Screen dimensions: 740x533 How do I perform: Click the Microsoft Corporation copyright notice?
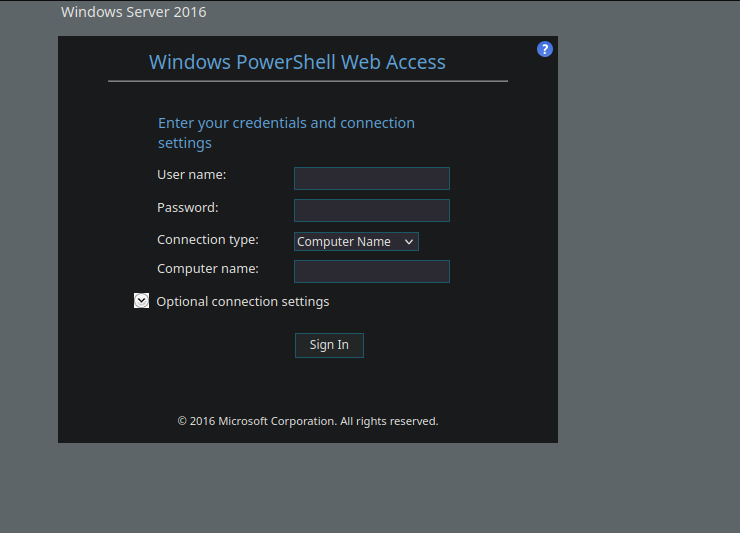308,421
